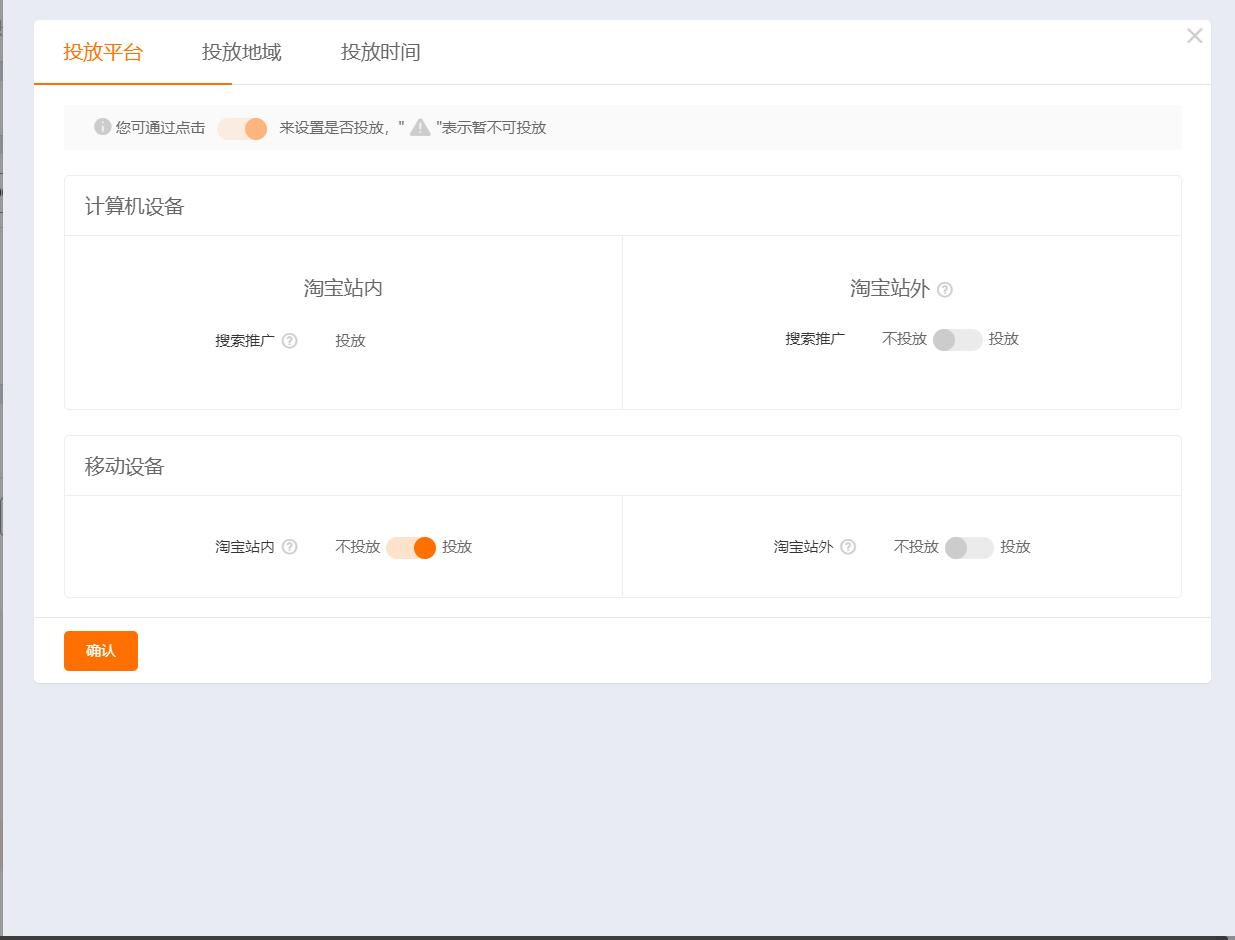Click the warning triangle icon in the banner text
Screen dimensions: 1235x940
[x=418, y=128]
